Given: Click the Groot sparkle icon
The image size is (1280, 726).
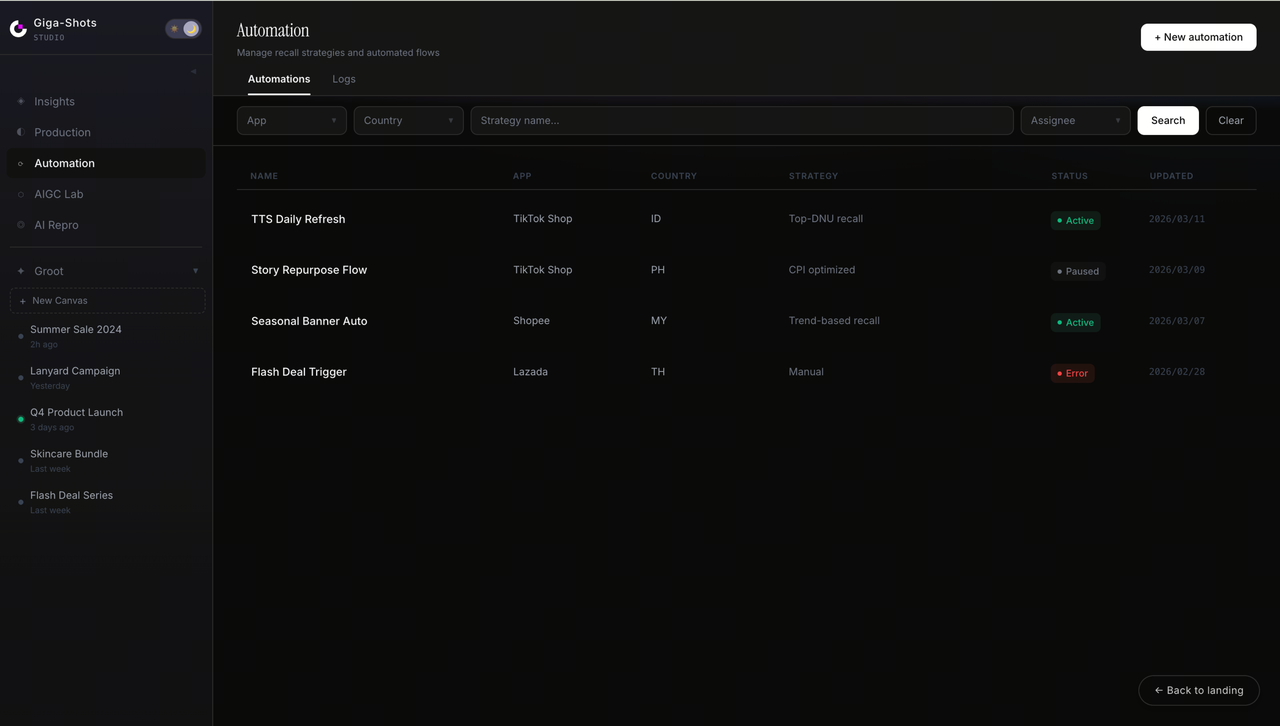Looking at the screenshot, I should (x=21, y=271).
